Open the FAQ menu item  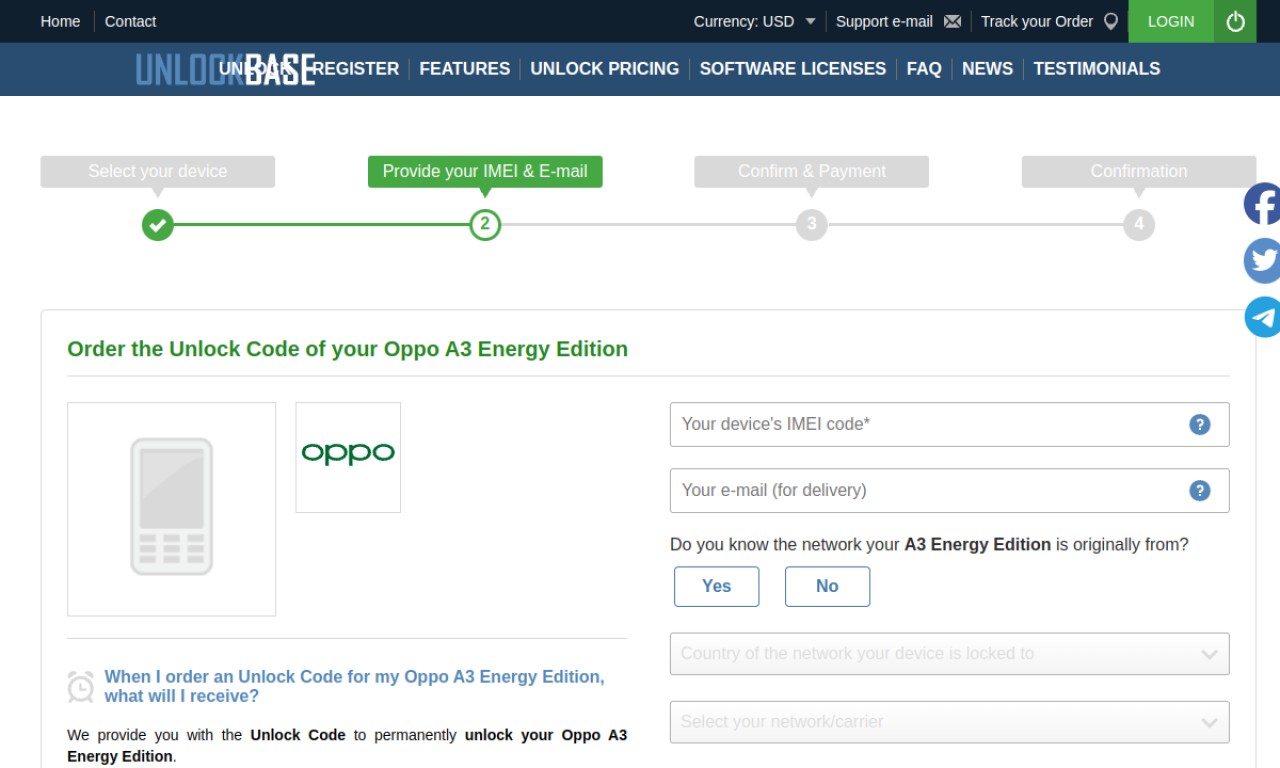(x=924, y=69)
